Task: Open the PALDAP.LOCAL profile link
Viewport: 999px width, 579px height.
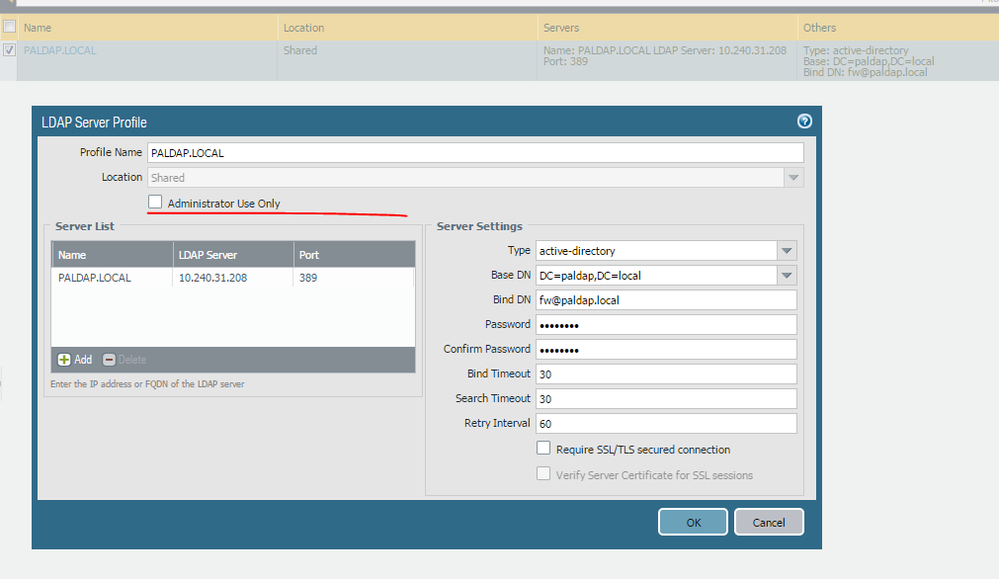Action: pyautogui.click(x=60, y=50)
